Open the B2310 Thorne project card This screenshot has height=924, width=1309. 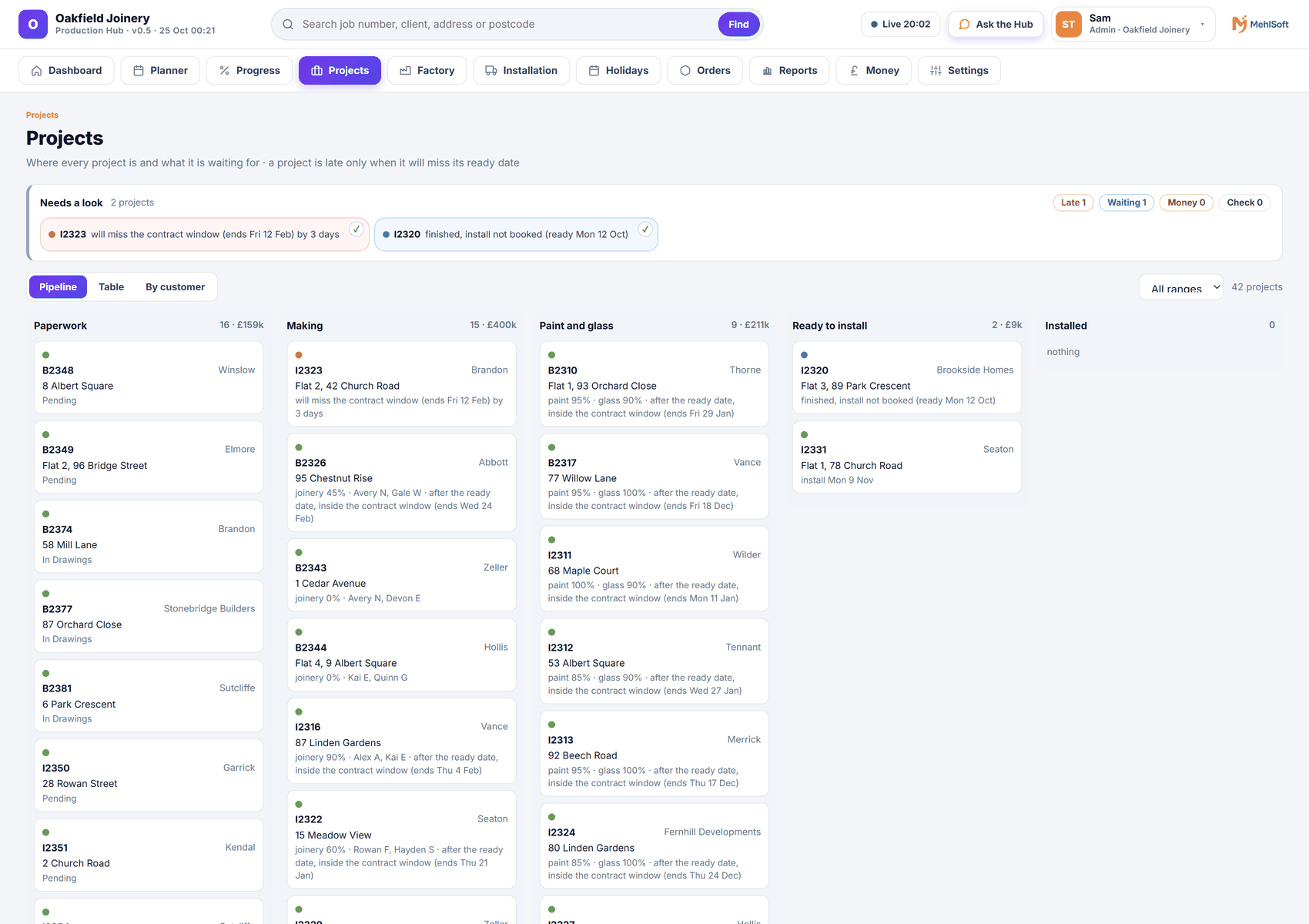(x=654, y=383)
